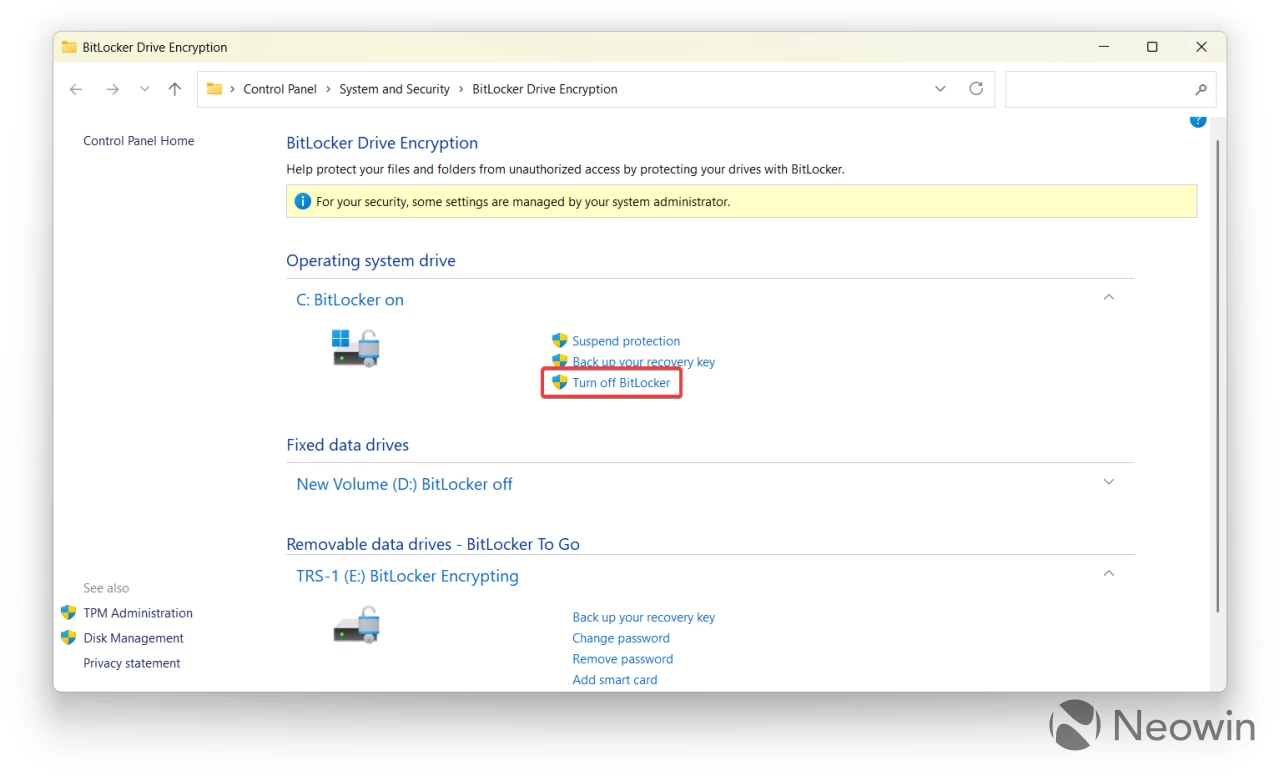Screen dimensions: 1280x776
Task: Open TPM Administration link
Action: point(138,613)
